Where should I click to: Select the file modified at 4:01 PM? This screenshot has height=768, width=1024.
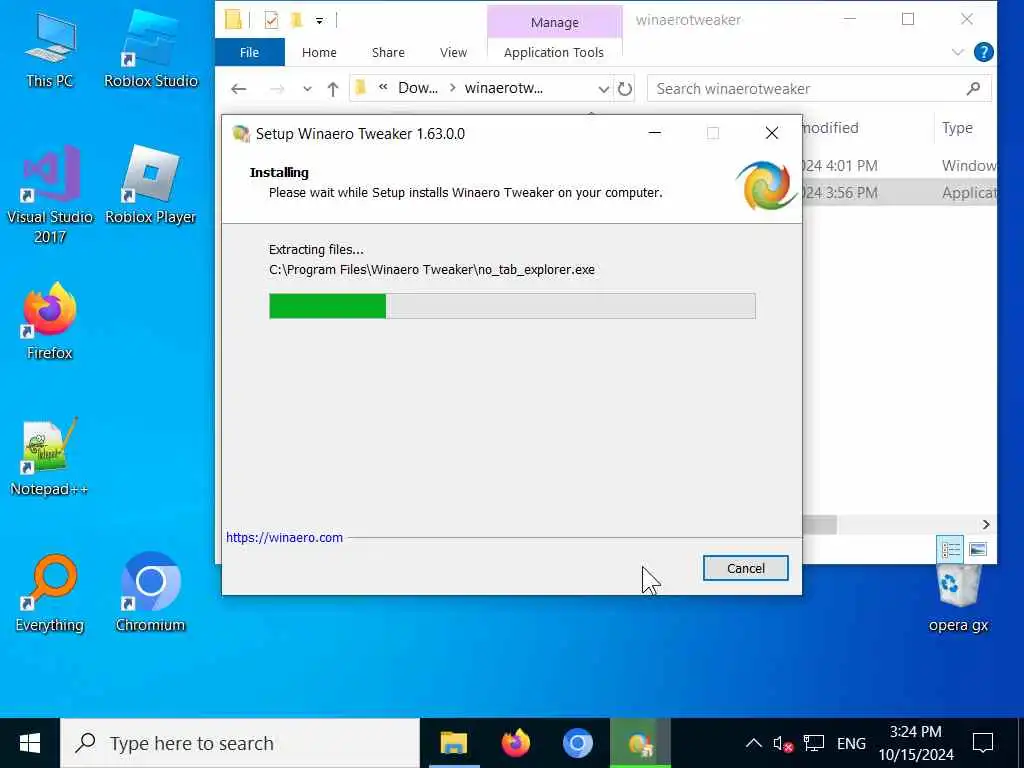[x=899, y=166]
